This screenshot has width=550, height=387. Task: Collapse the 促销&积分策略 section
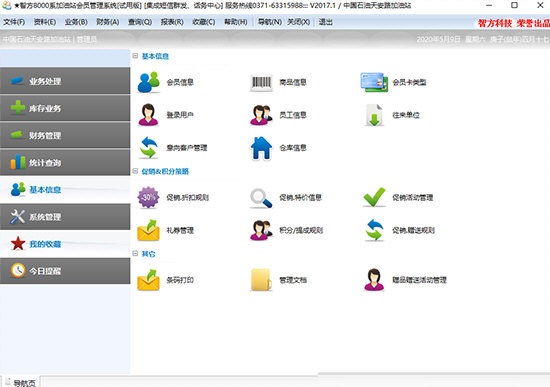135,171
